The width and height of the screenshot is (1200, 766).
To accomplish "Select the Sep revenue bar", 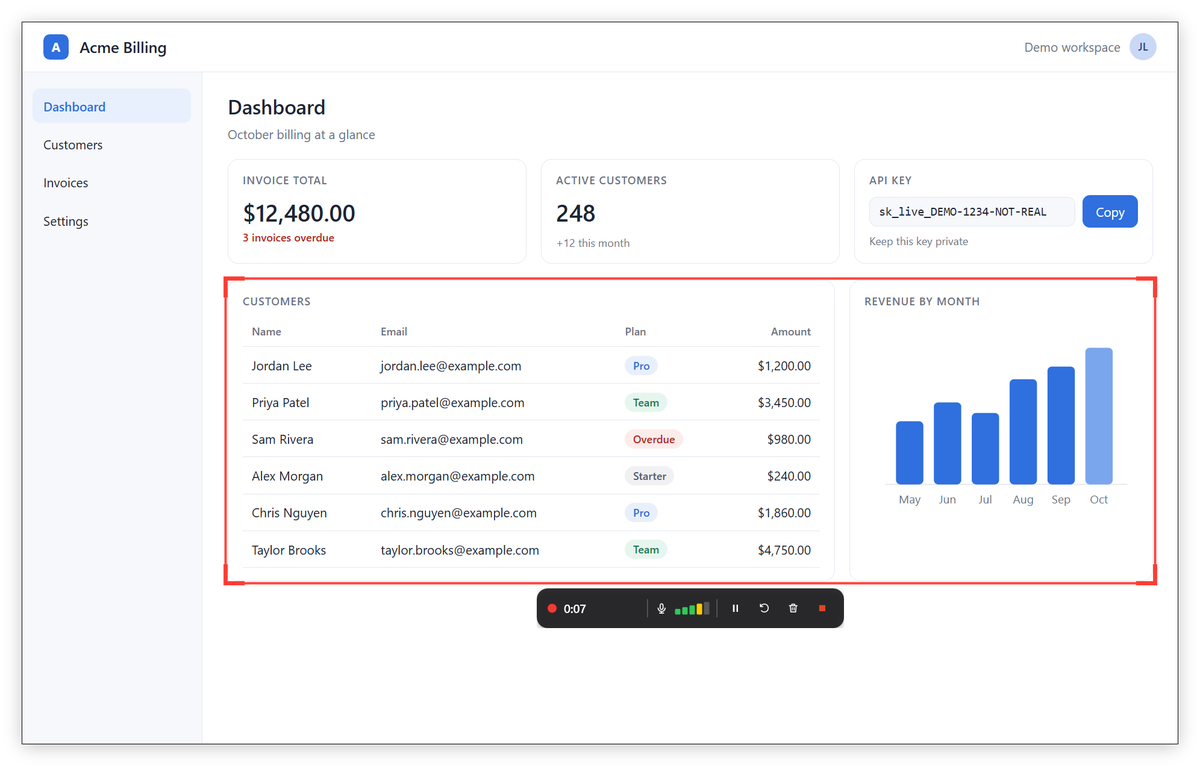I will [x=1061, y=426].
